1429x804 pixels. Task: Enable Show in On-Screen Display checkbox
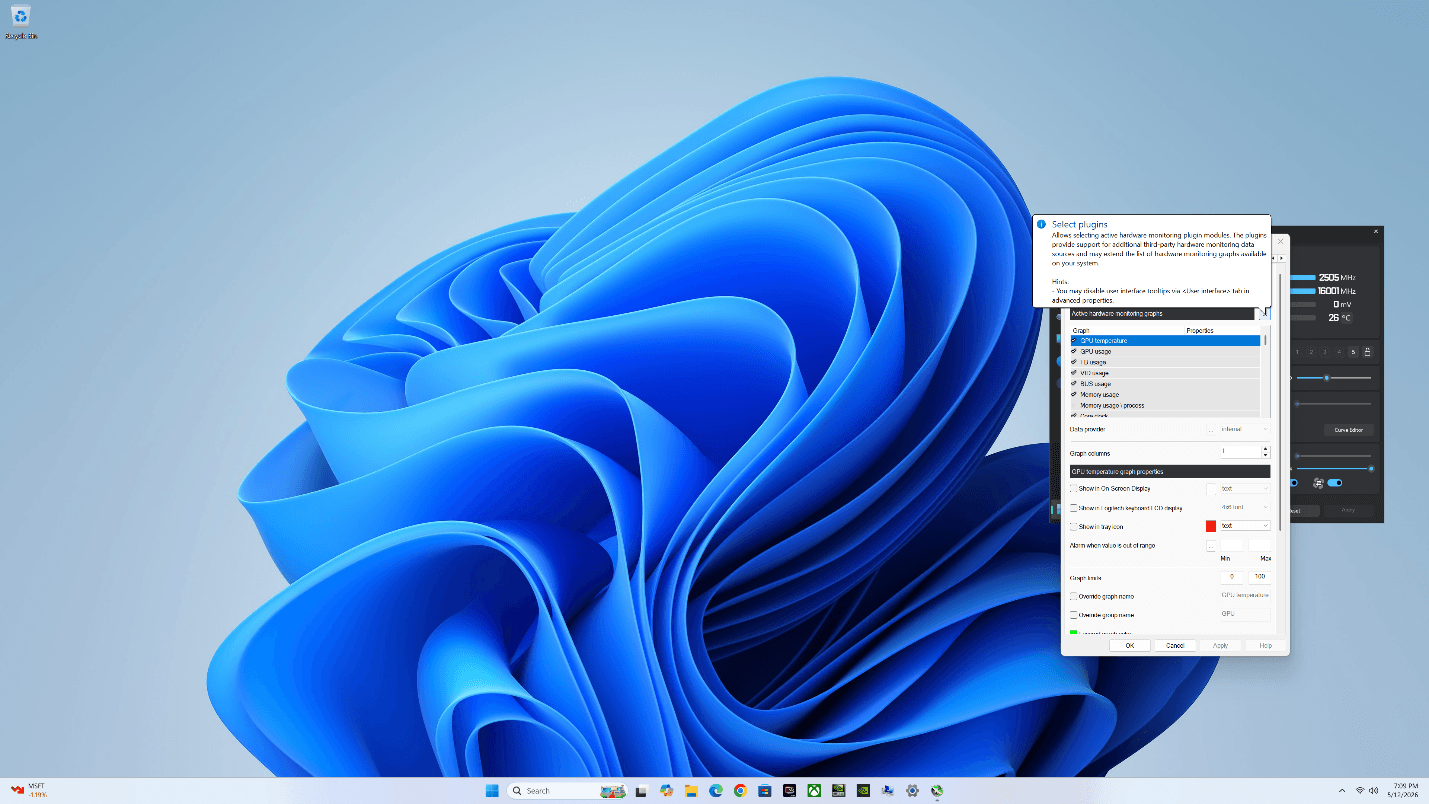pos(1074,489)
